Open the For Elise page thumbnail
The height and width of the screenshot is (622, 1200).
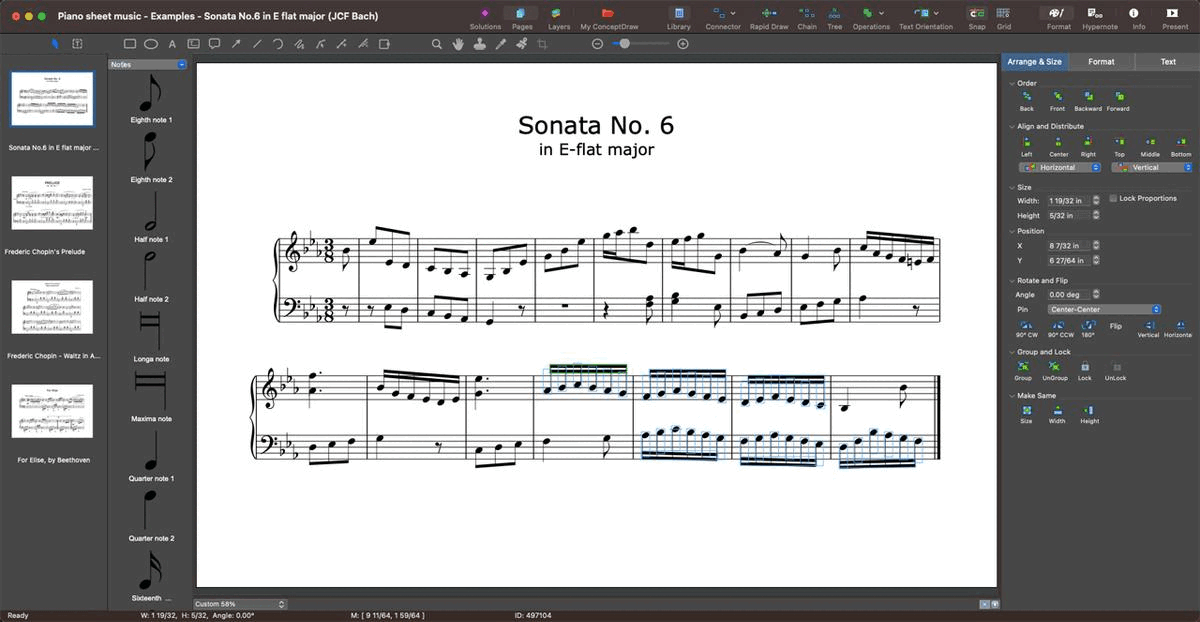(x=52, y=411)
